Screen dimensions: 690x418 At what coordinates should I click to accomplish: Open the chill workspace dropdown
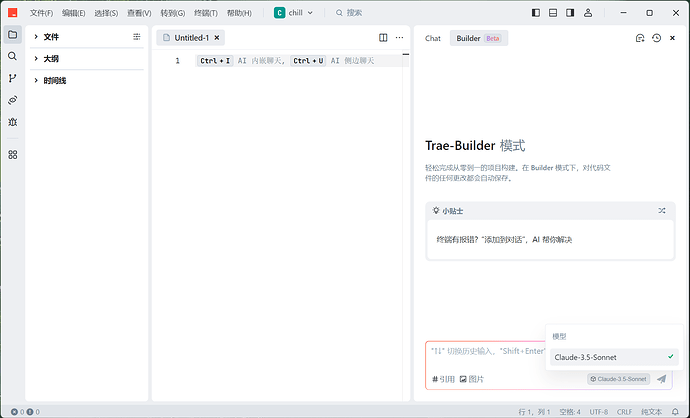[294, 13]
